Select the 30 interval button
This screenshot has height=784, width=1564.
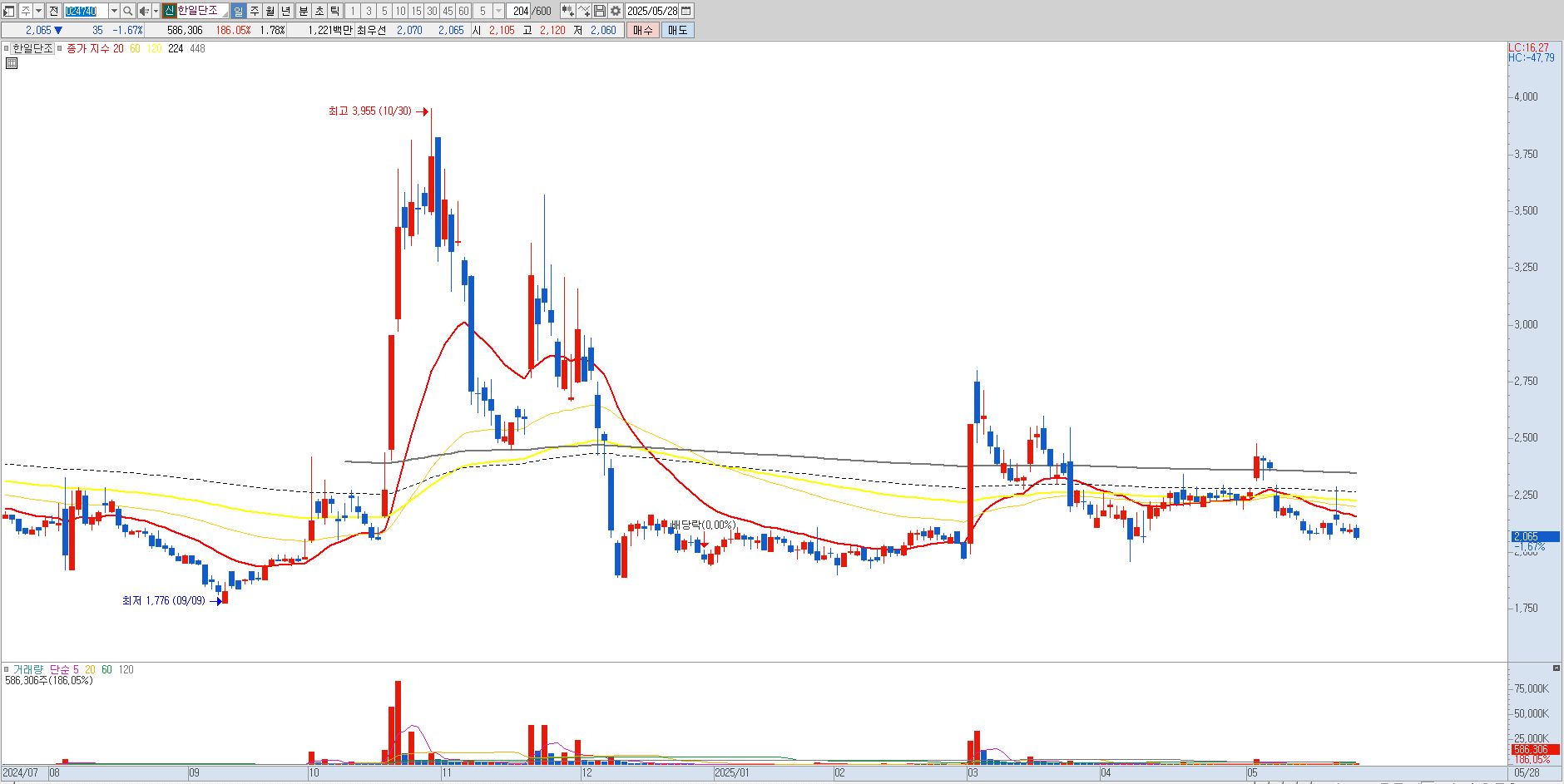432,11
